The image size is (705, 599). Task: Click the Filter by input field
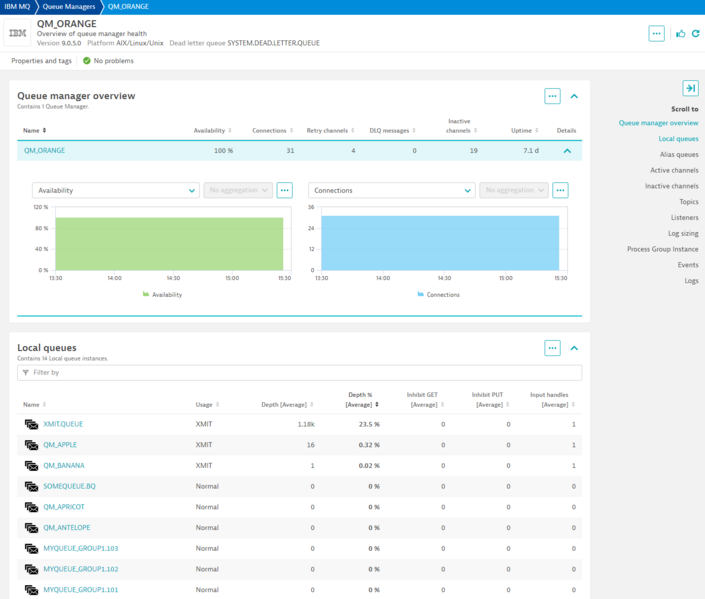[300, 372]
